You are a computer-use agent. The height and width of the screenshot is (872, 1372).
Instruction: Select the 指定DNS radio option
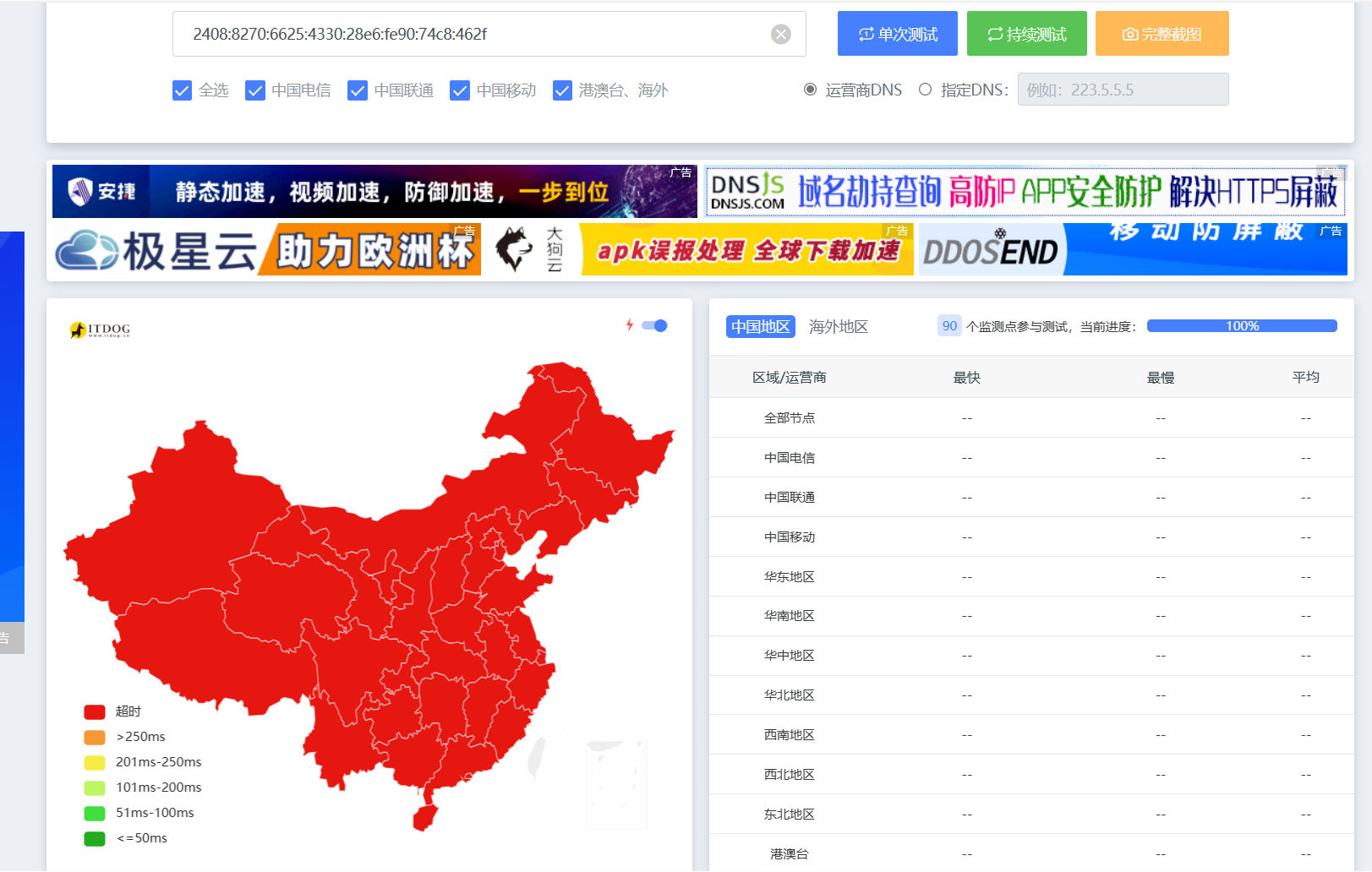click(926, 90)
